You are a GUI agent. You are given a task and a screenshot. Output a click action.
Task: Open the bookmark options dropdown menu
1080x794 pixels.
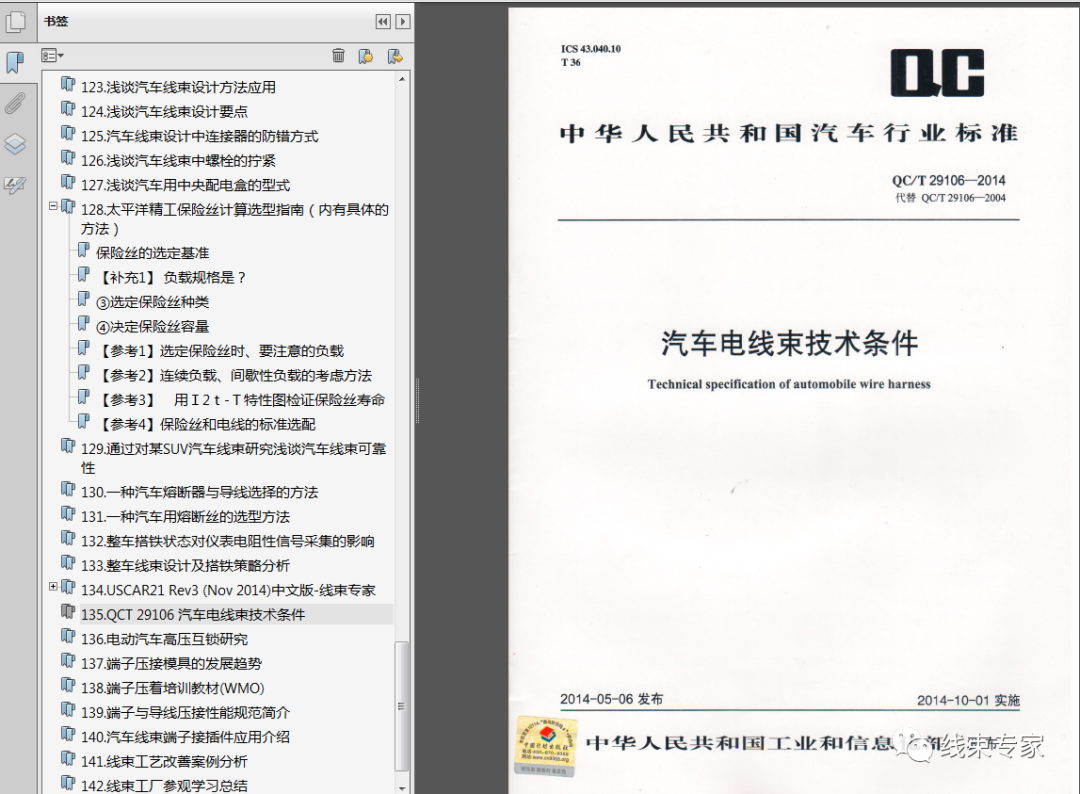(50, 56)
